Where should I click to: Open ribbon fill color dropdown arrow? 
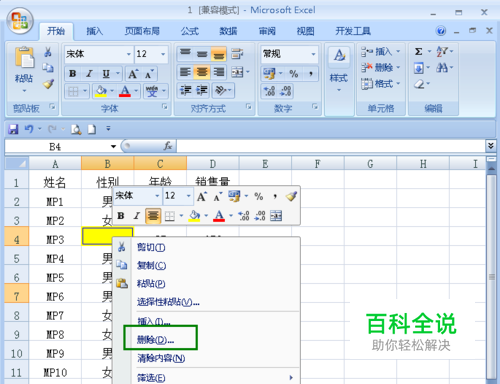click(112, 91)
